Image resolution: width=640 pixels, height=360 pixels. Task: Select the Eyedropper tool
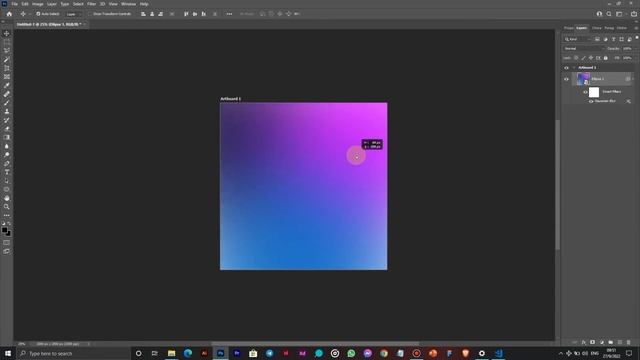[7, 85]
